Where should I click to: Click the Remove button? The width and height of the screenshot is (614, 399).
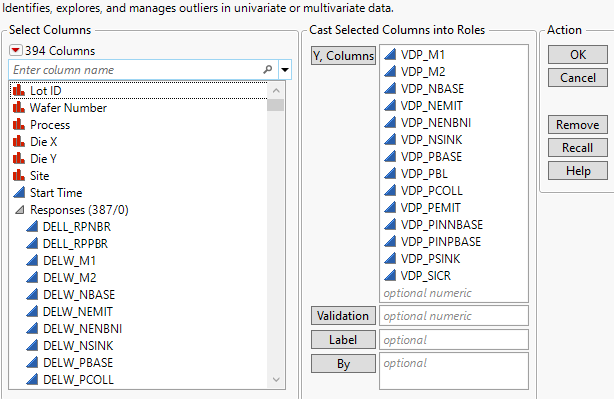(x=578, y=125)
